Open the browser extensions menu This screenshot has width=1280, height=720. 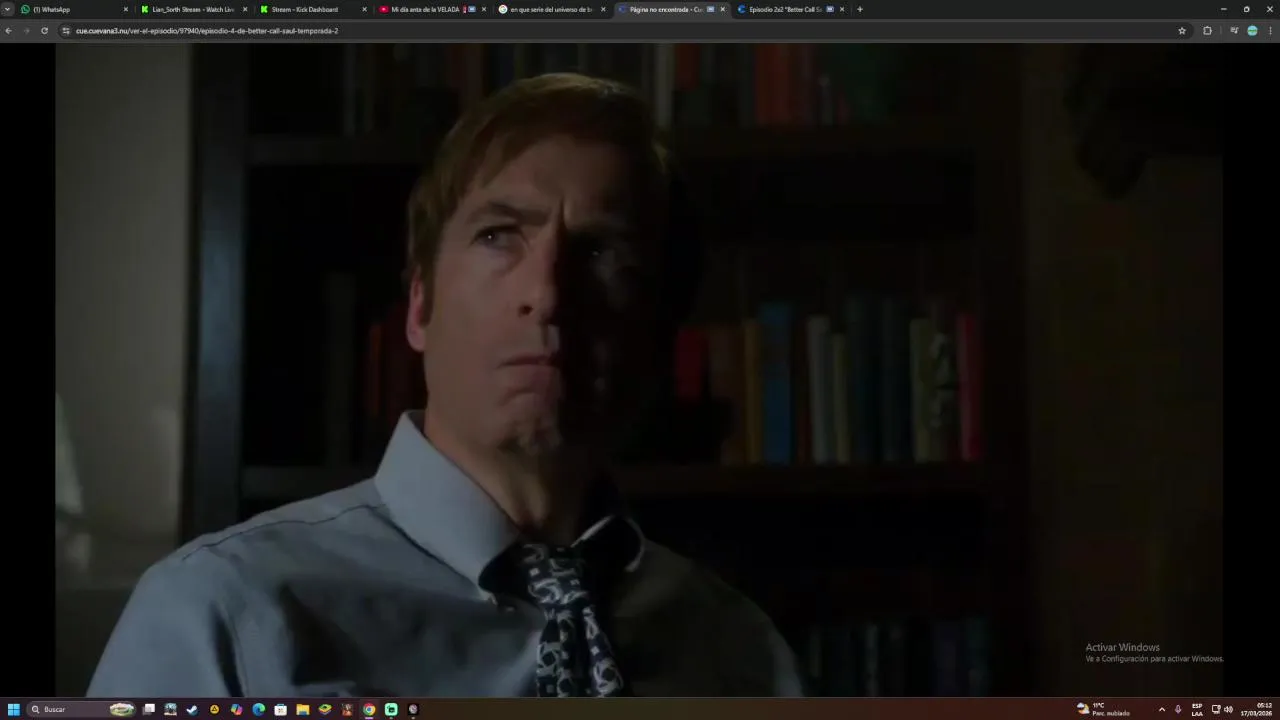click(x=1207, y=31)
